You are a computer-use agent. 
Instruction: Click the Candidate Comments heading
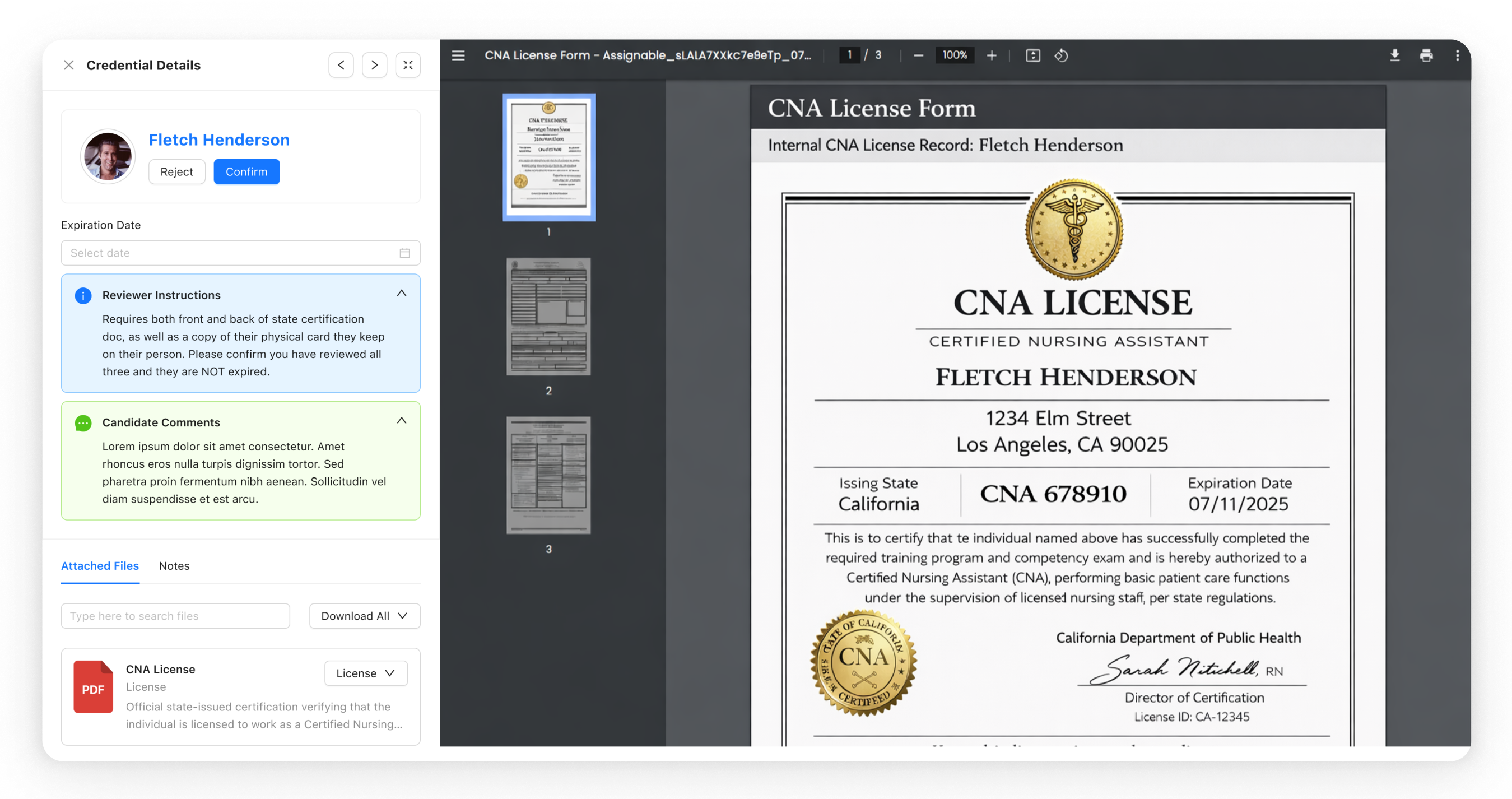pos(161,422)
